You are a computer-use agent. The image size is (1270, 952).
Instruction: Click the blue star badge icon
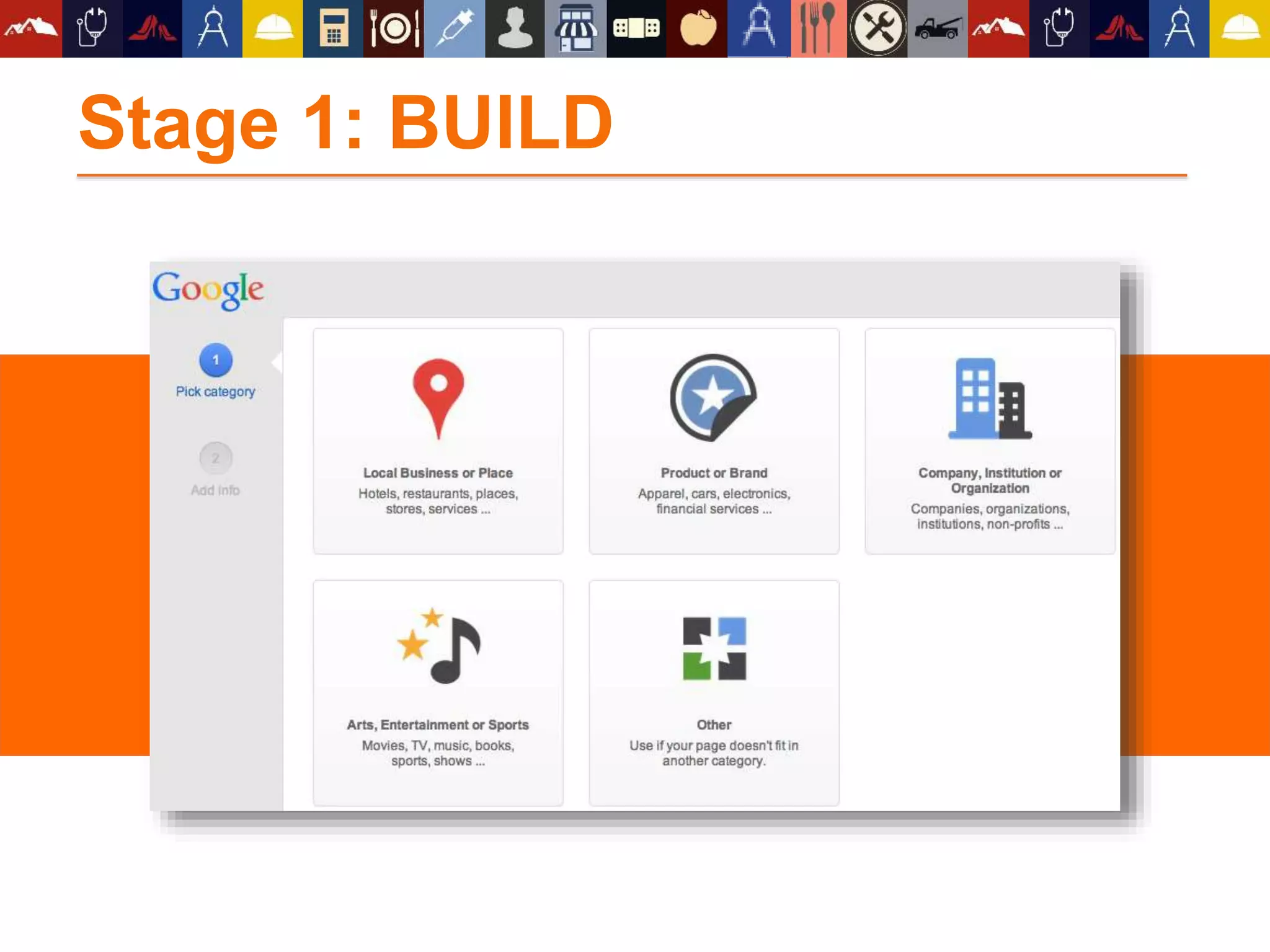(x=713, y=397)
